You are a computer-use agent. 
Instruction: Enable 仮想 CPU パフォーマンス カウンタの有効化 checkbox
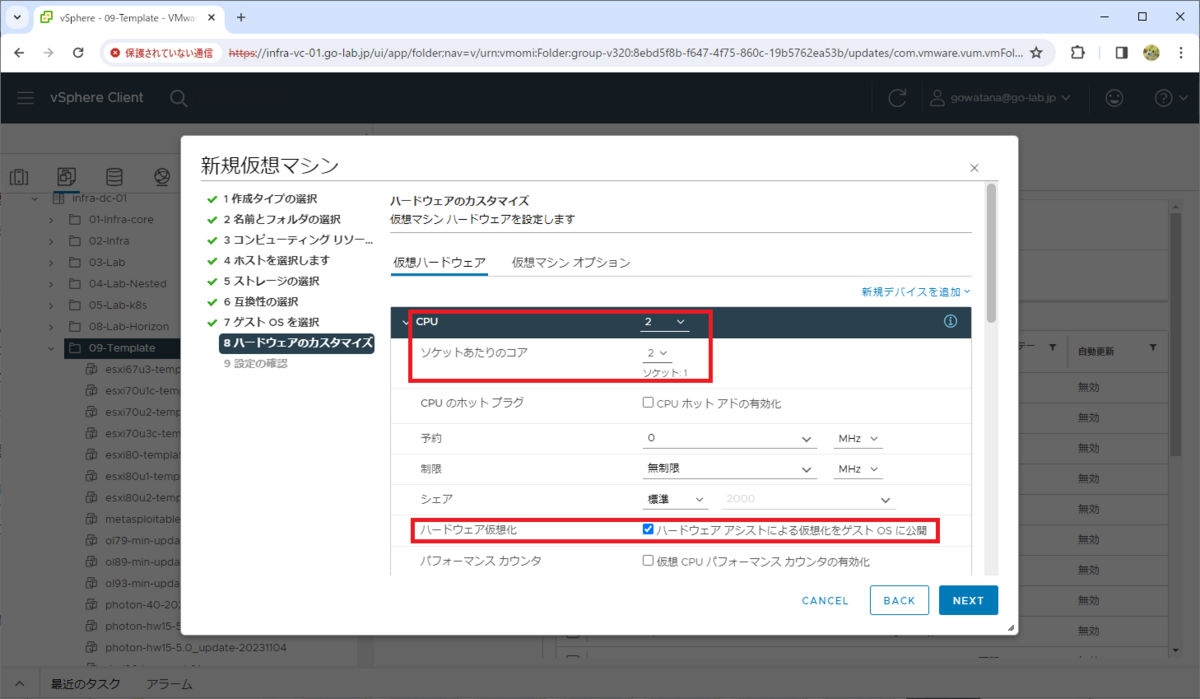[648, 561]
